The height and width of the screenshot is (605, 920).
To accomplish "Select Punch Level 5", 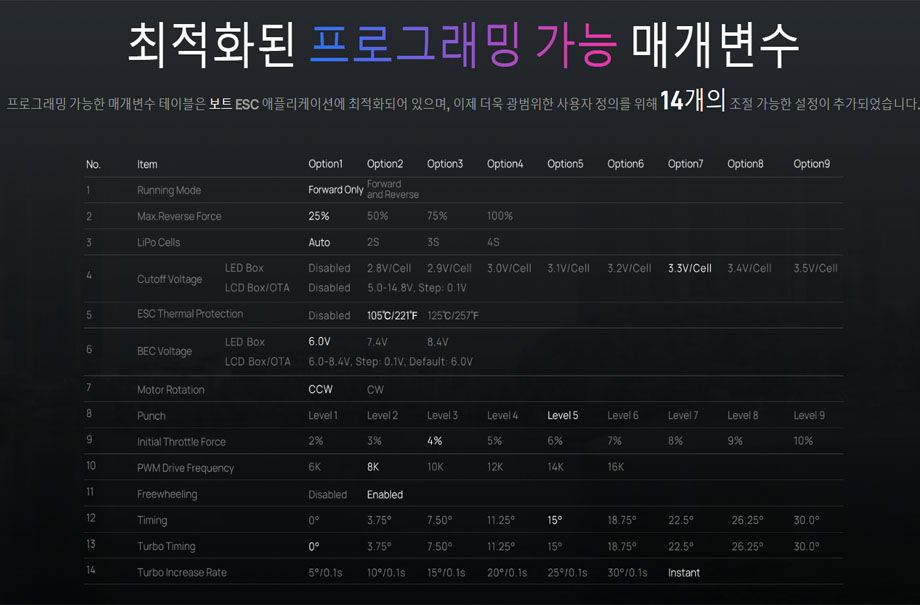I will click(x=562, y=416).
